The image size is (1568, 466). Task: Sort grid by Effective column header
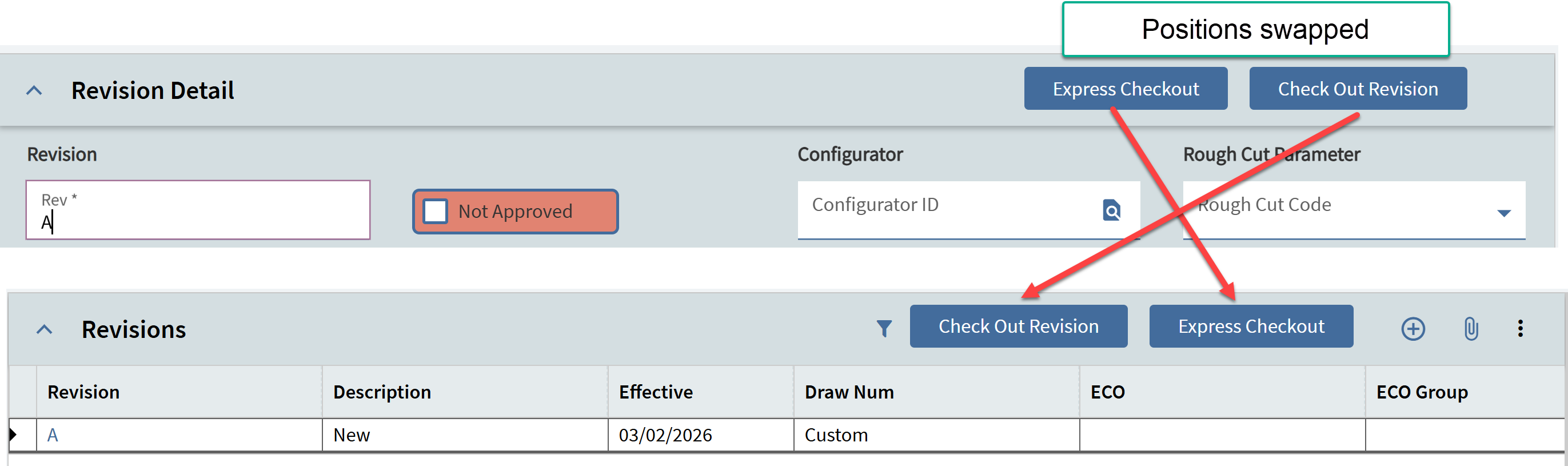click(656, 392)
